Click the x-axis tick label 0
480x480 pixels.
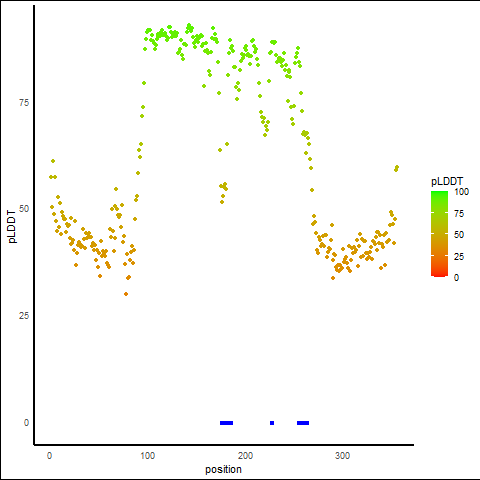pos(49,456)
